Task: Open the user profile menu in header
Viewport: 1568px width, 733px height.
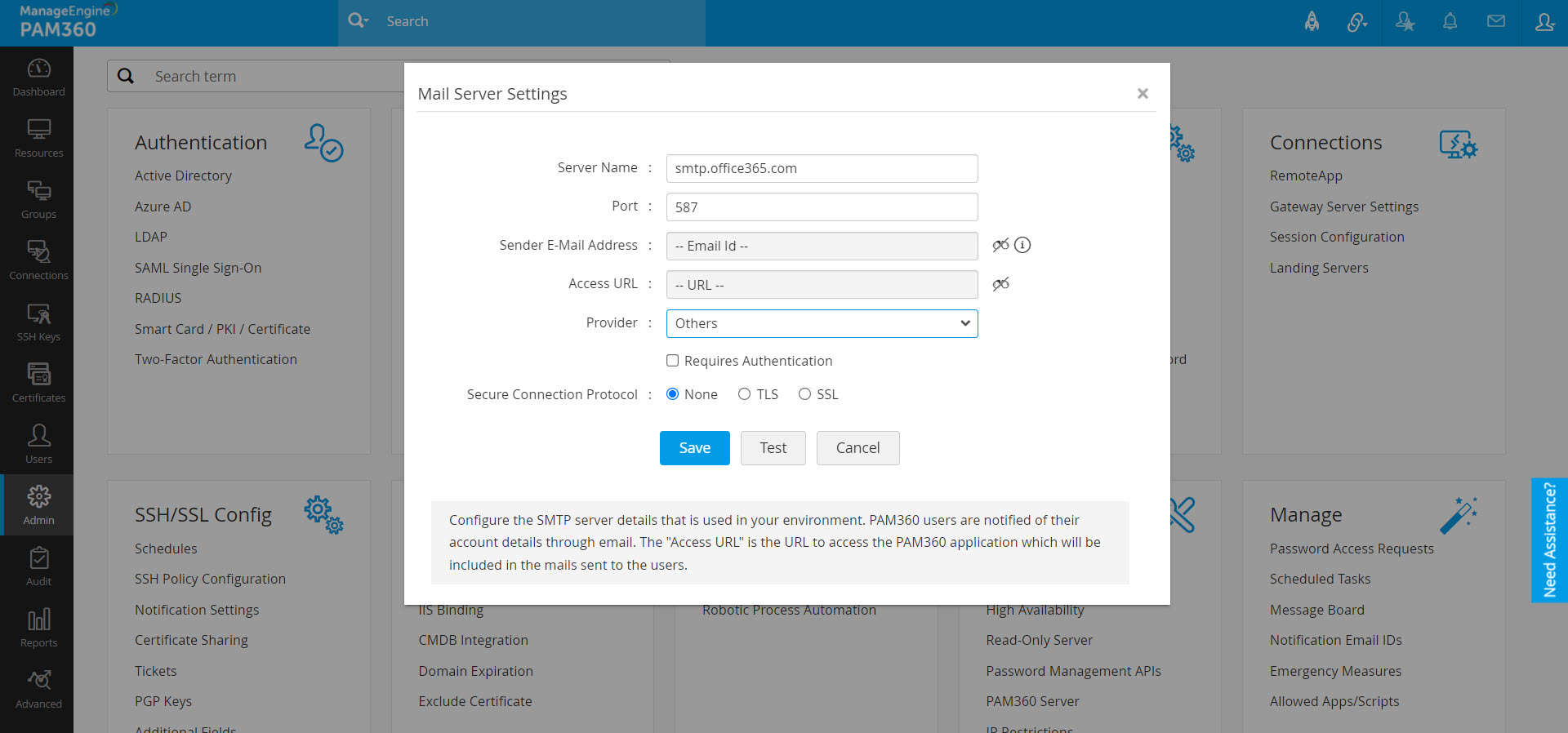Action: point(1543,22)
